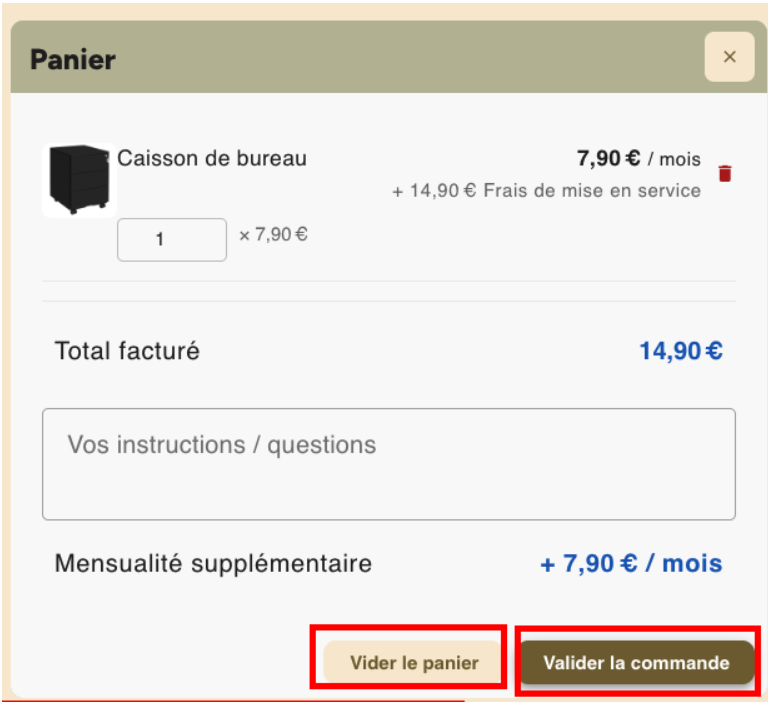
Task: Select the blue + 7,90 € / mois amount
Action: coord(630,563)
